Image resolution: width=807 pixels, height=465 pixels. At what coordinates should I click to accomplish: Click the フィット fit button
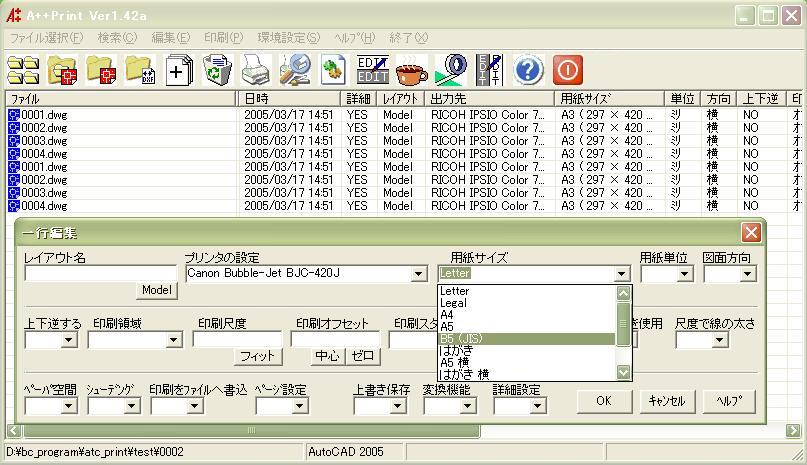258,356
